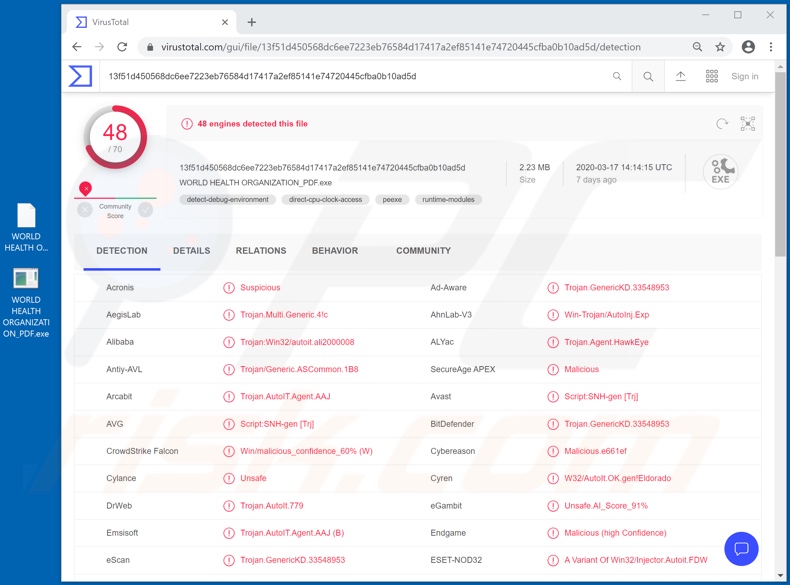
Task: Open the apps grid icon
Action: click(x=712, y=76)
